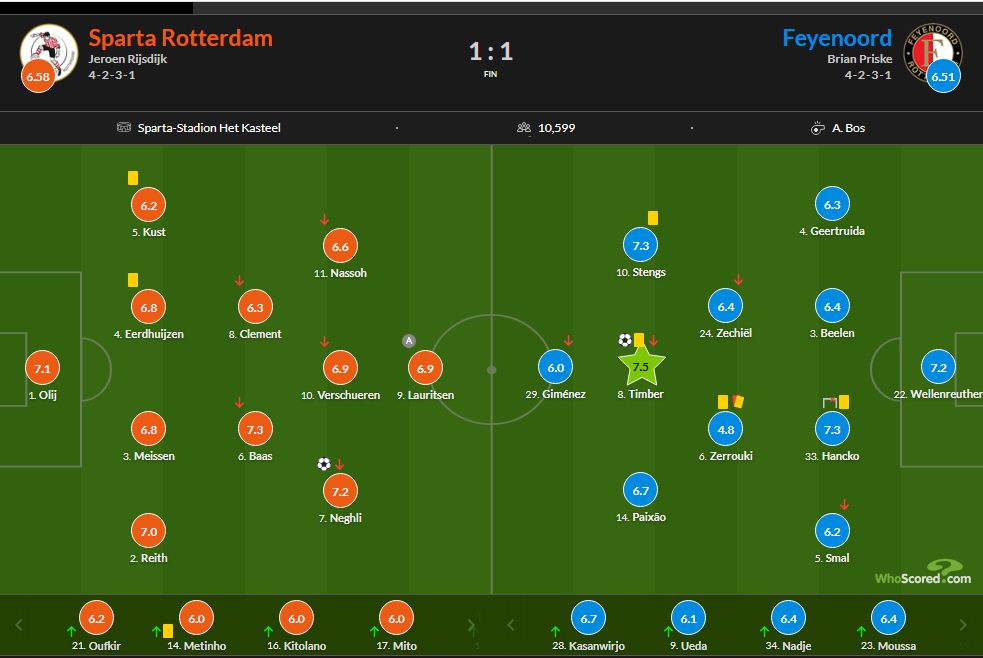
Task: Click the assist badge next to Lauritsen
Action: [x=408, y=341]
